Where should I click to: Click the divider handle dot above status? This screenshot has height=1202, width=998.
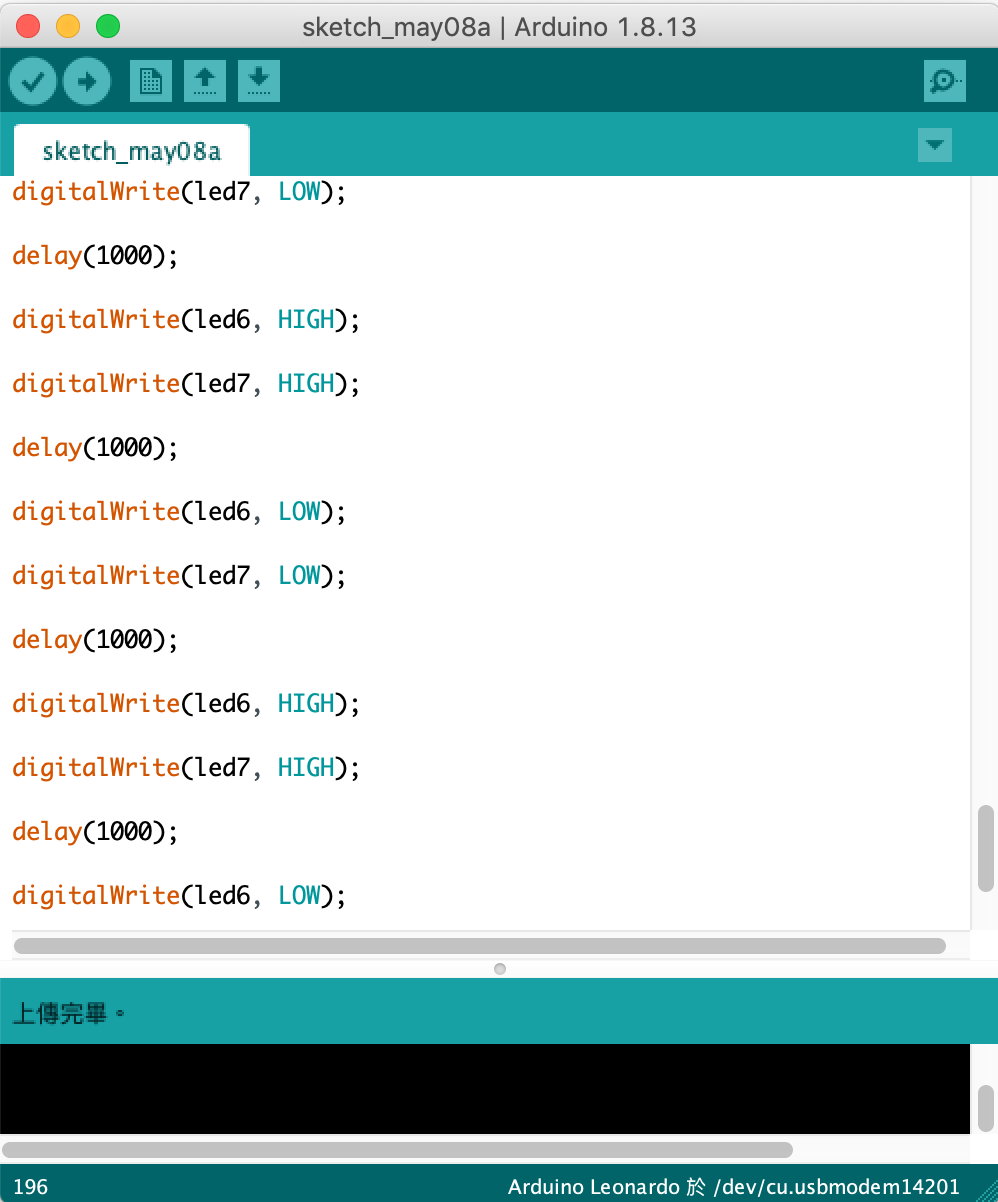point(500,969)
